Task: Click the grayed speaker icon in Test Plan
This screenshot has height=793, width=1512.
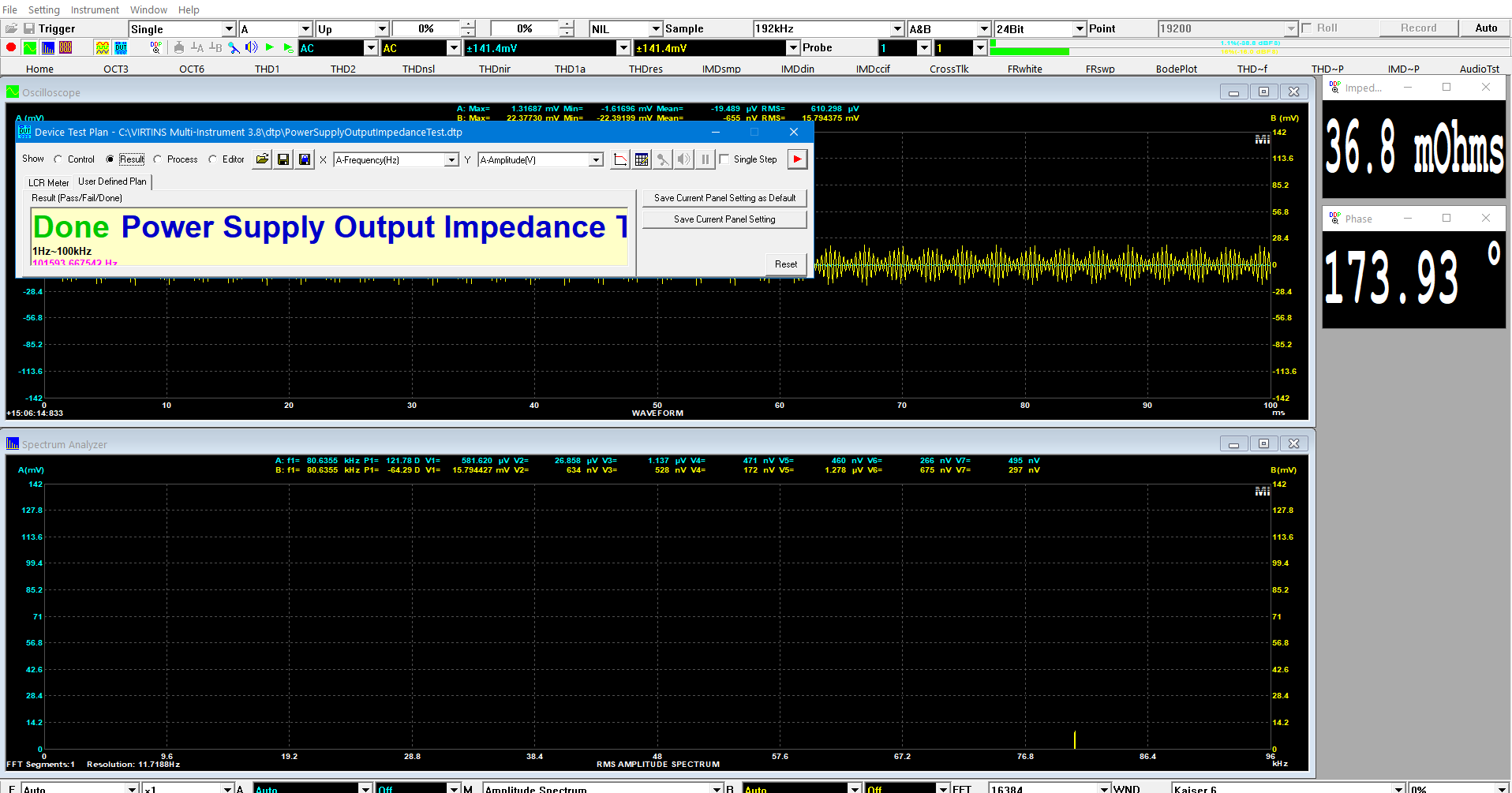Action: click(684, 159)
